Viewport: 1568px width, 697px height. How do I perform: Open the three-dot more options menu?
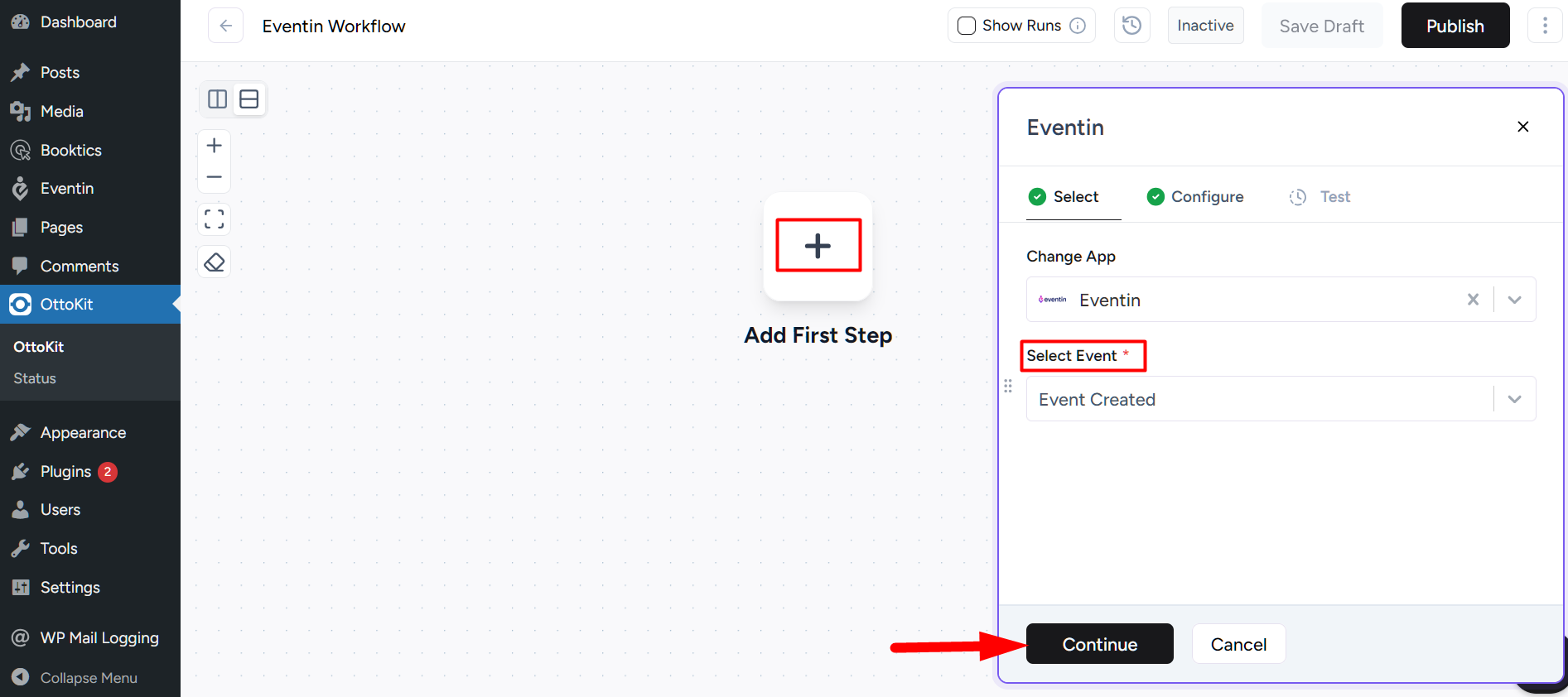[1545, 26]
